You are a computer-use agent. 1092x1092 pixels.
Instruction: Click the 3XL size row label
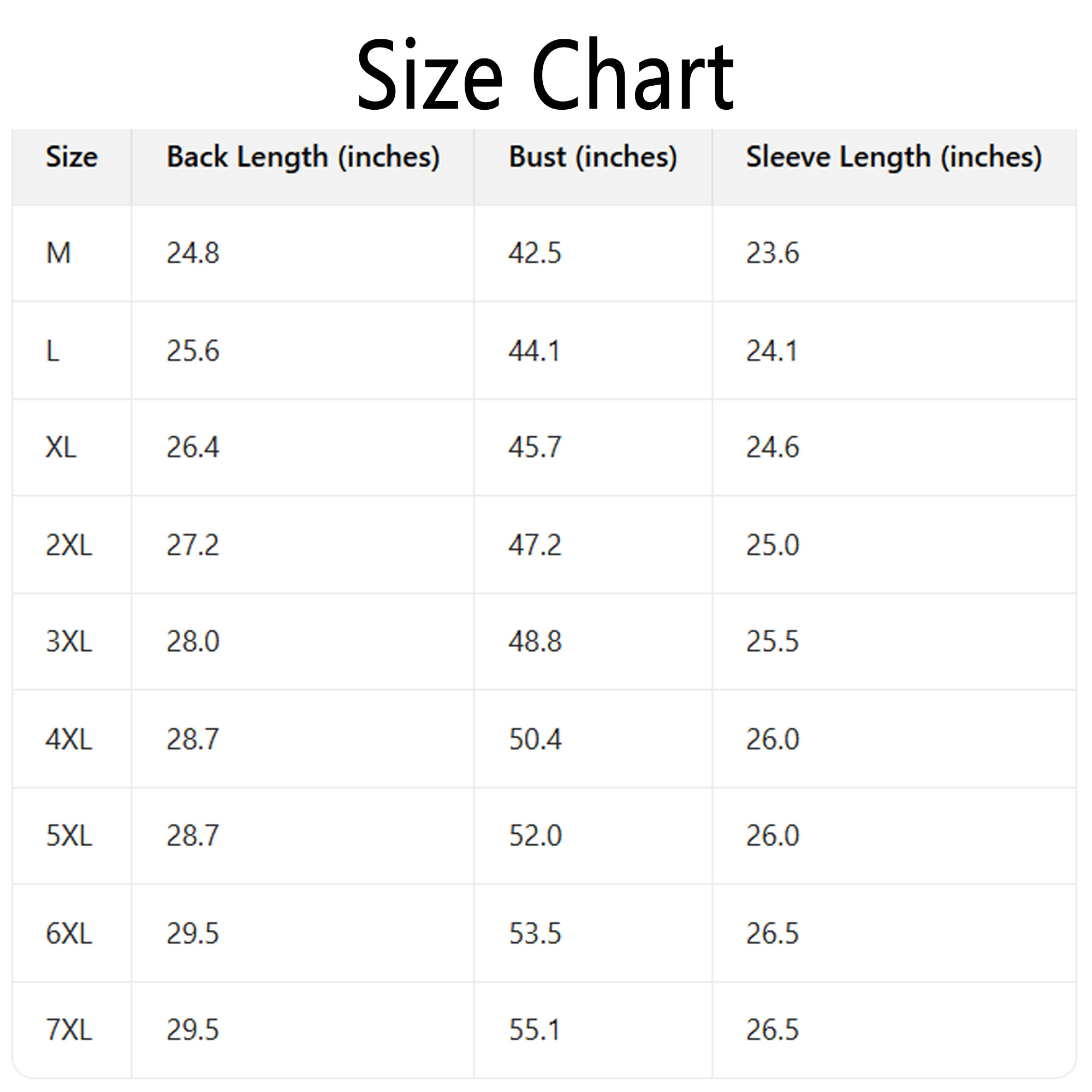pyautogui.click(x=68, y=642)
